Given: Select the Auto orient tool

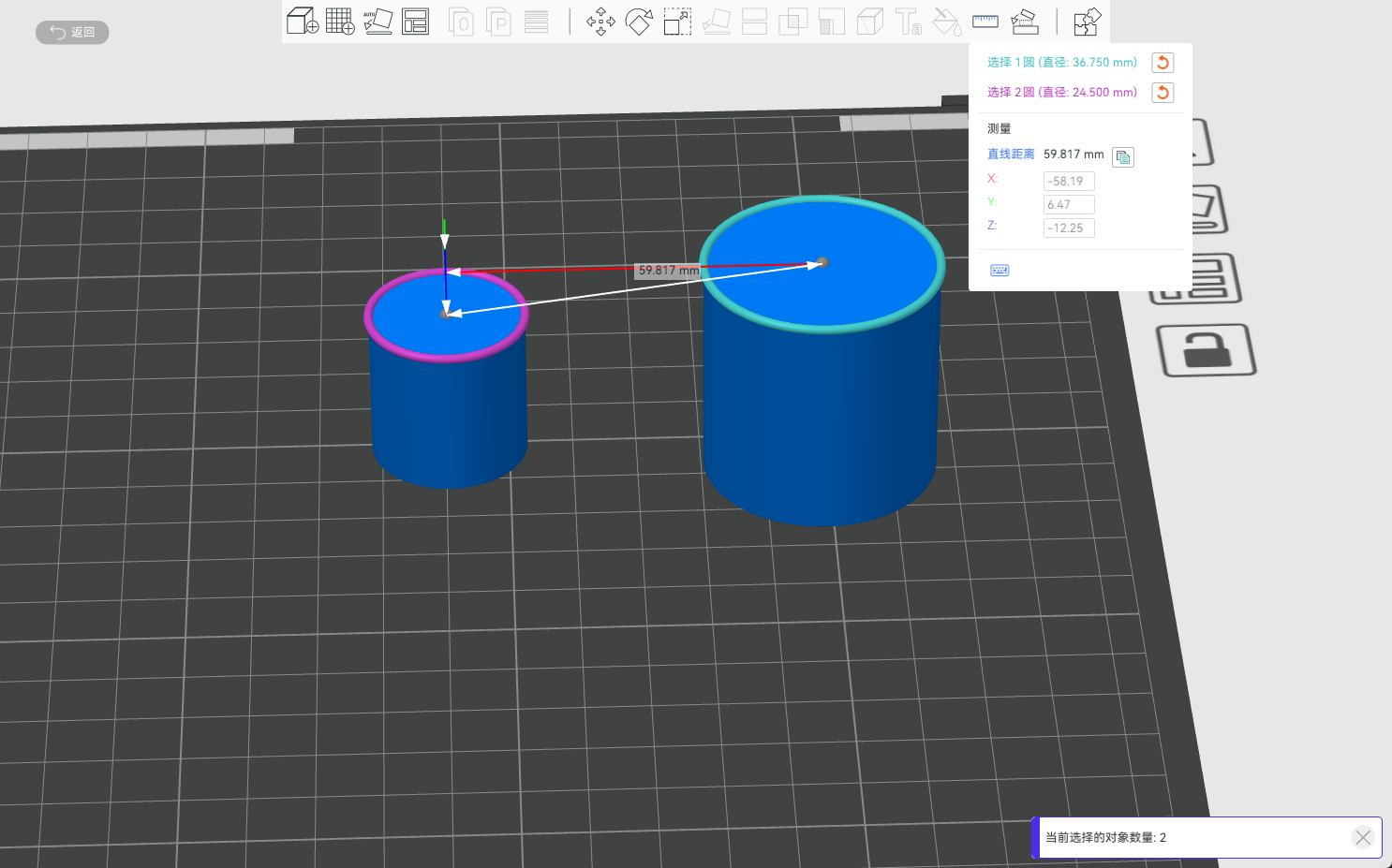Looking at the screenshot, I should [378, 21].
